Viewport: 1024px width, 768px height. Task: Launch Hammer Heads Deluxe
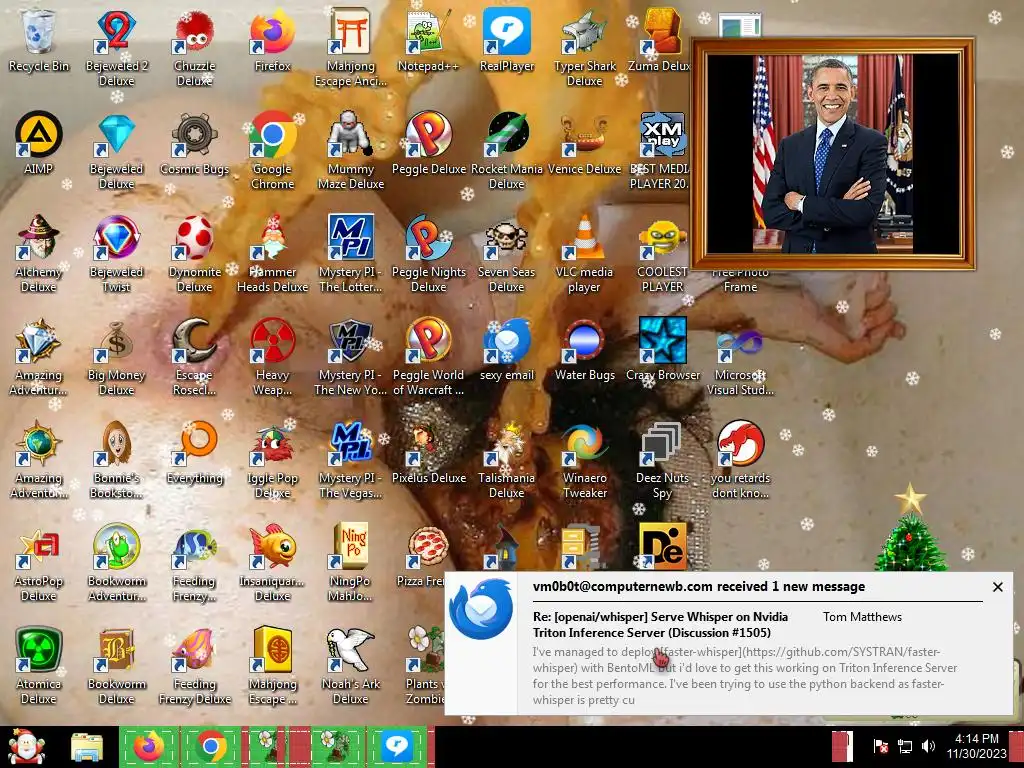coord(272,253)
